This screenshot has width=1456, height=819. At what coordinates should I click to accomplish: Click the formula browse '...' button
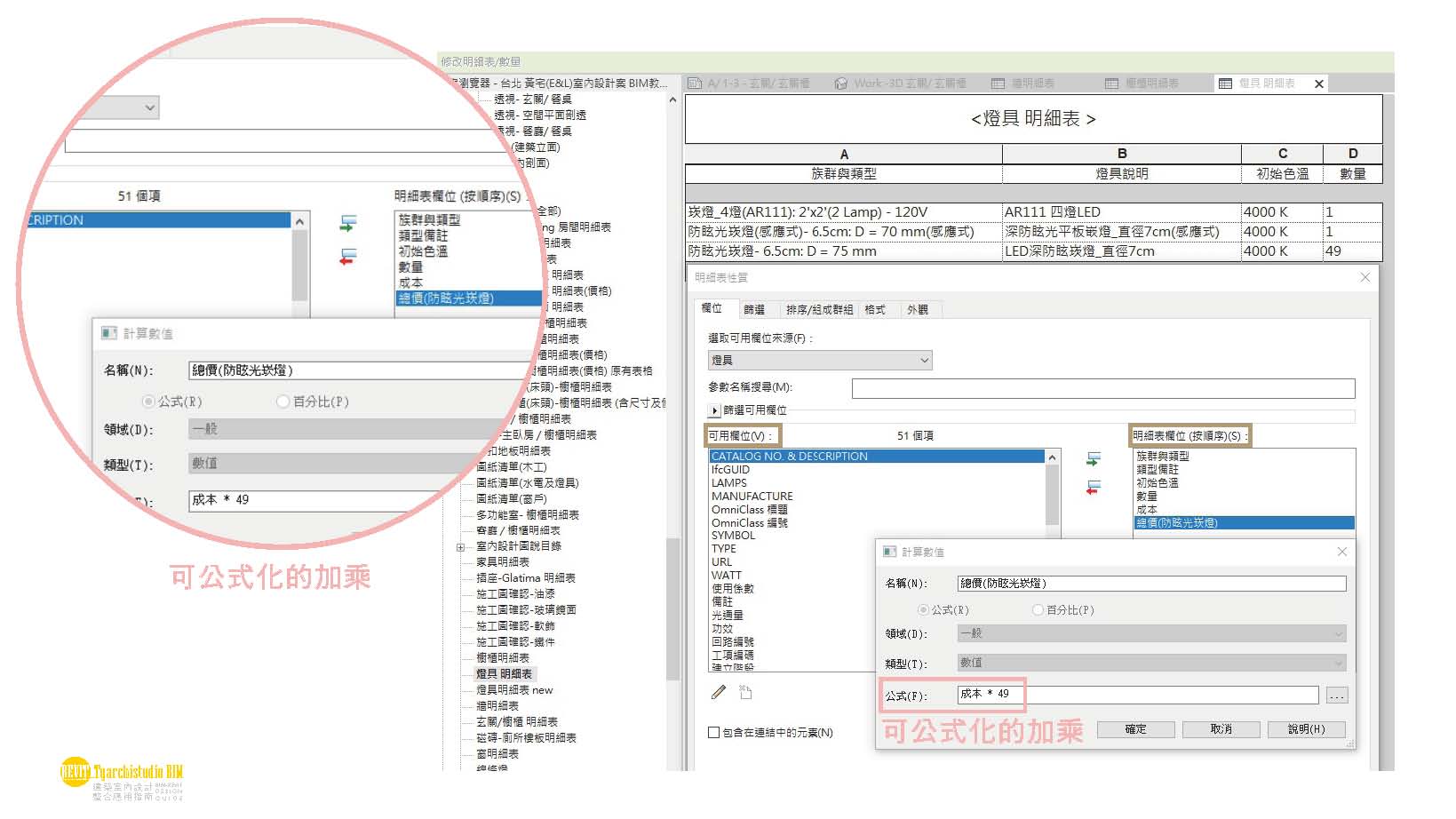click(1336, 696)
